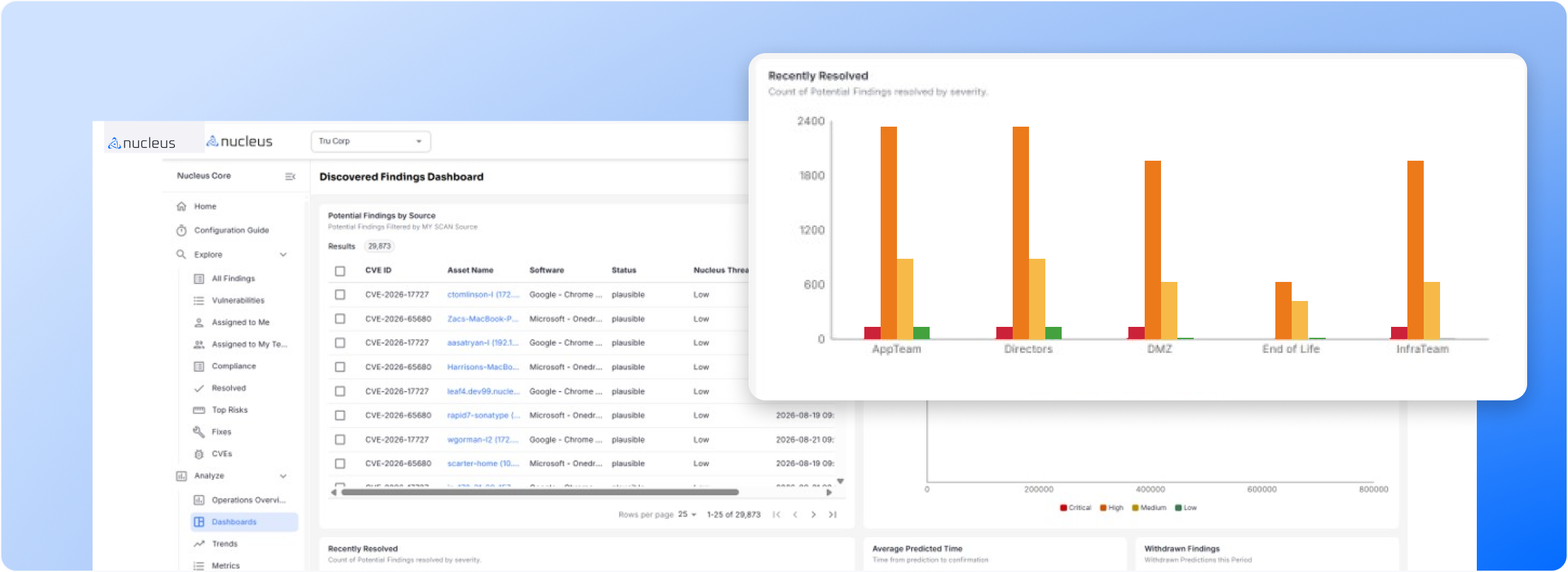Viewport: 1568px width, 572px height.
Task: Toggle the select-all checkbox in header
Action: click(340, 271)
